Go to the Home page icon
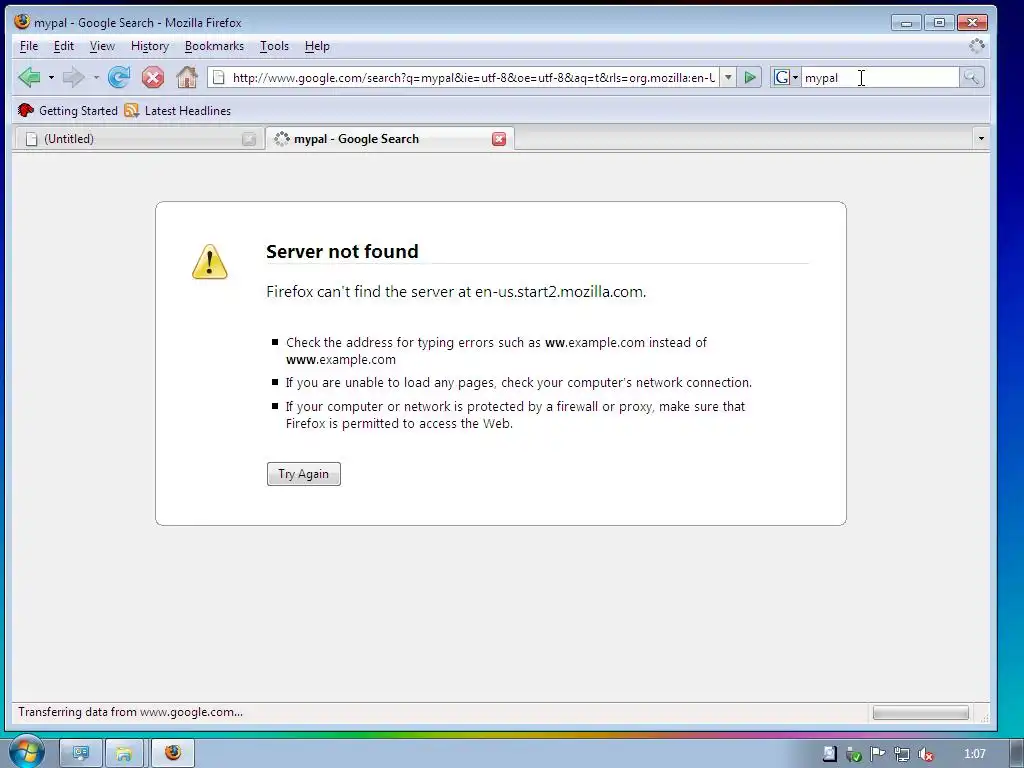Screen dimensions: 1024x768 [187, 77]
